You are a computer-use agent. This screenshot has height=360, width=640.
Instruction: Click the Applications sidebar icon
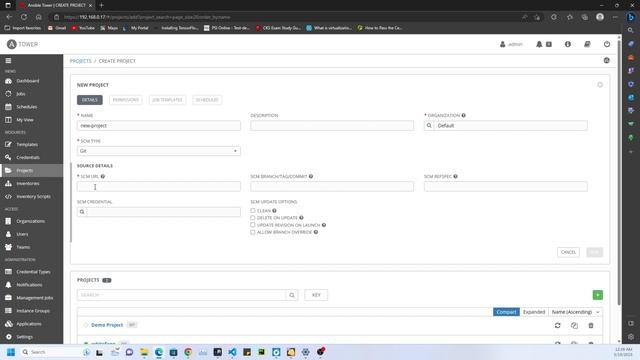[8, 324]
